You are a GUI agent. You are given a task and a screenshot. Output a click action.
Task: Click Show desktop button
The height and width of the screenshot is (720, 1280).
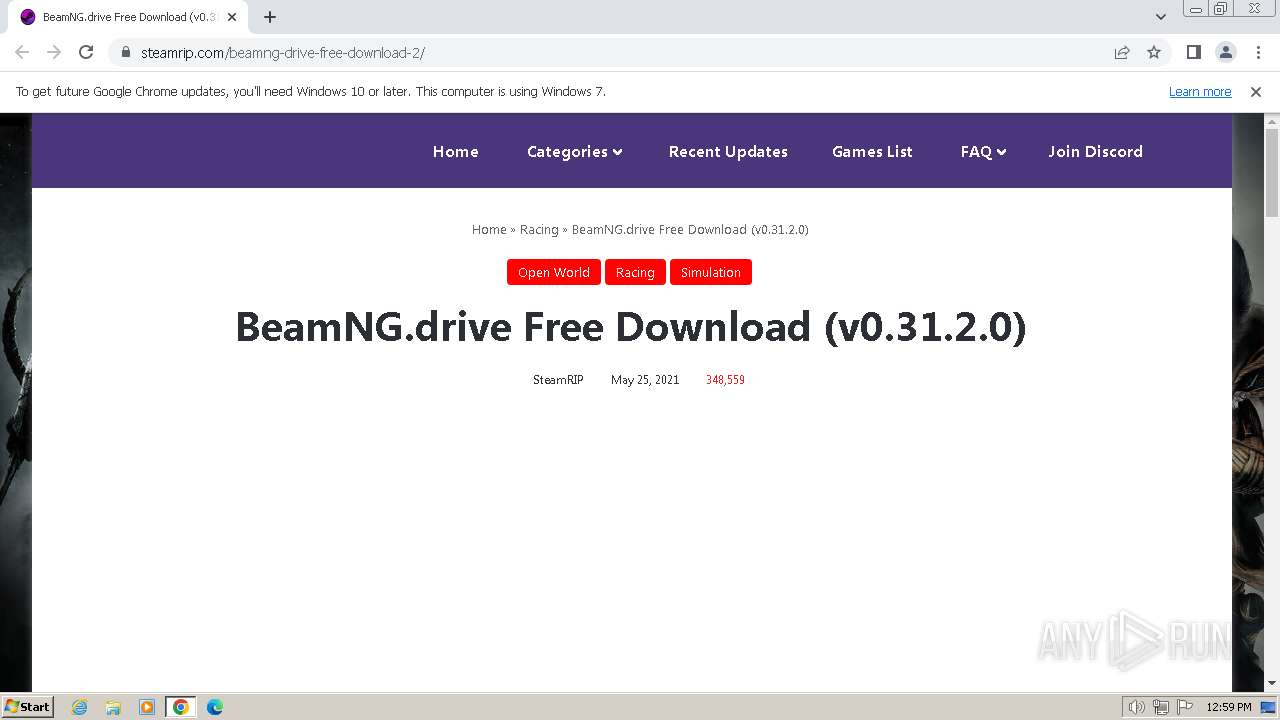pyautogui.click(x=1269, y=707)
